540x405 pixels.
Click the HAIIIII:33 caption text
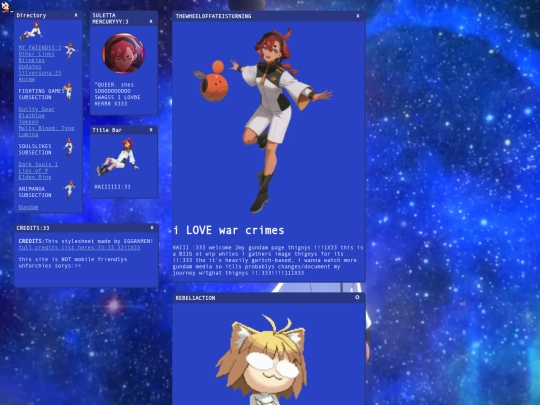pos(112,187)
